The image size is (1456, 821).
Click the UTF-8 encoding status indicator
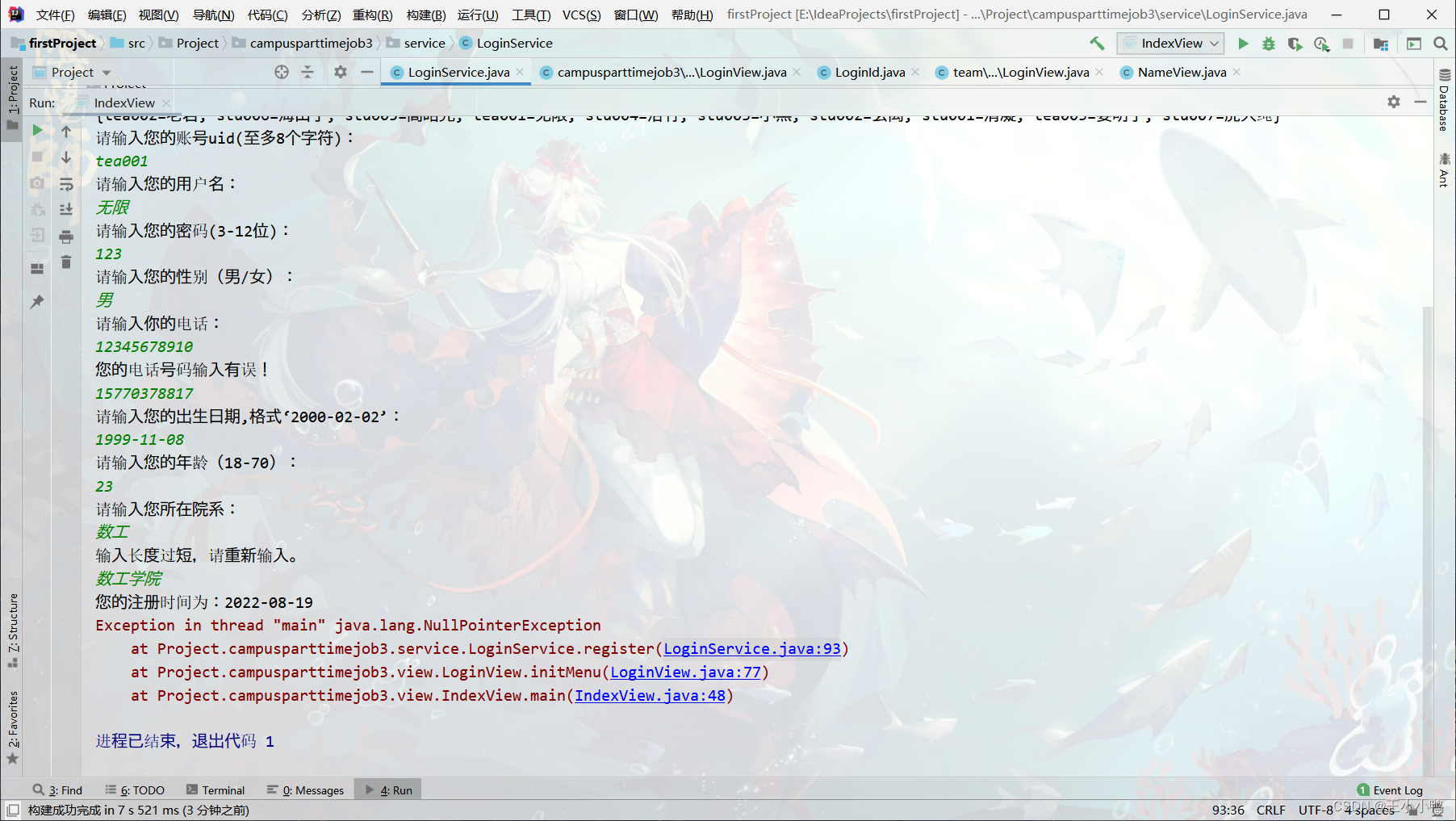(1316, 810)
